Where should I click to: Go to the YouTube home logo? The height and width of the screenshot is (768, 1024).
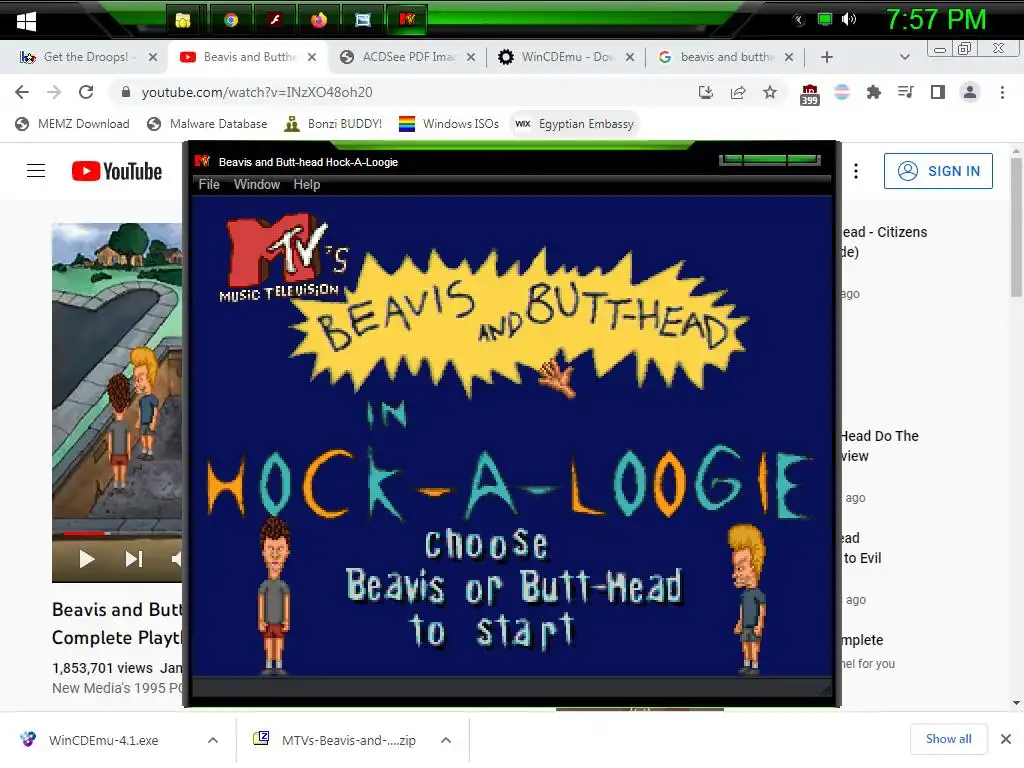[117, 171]
